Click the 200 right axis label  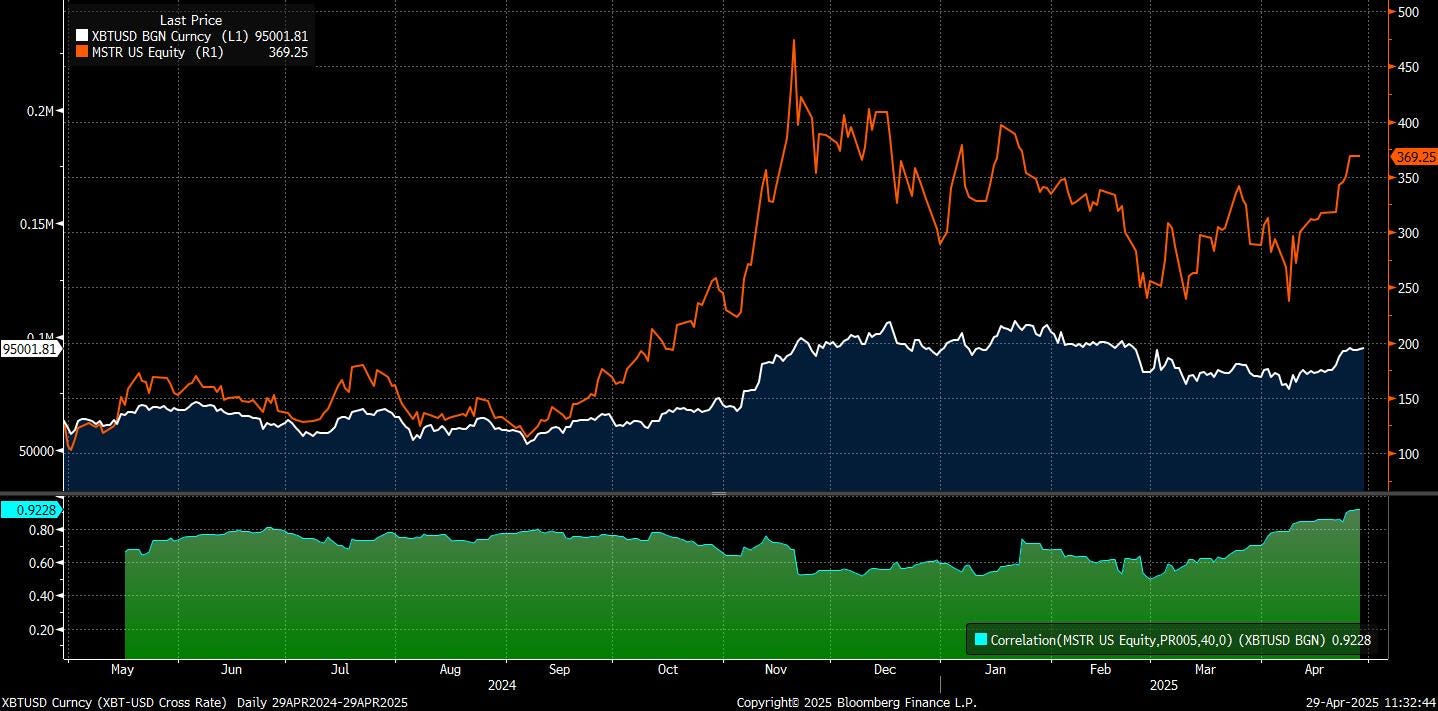coord(1408,344)
